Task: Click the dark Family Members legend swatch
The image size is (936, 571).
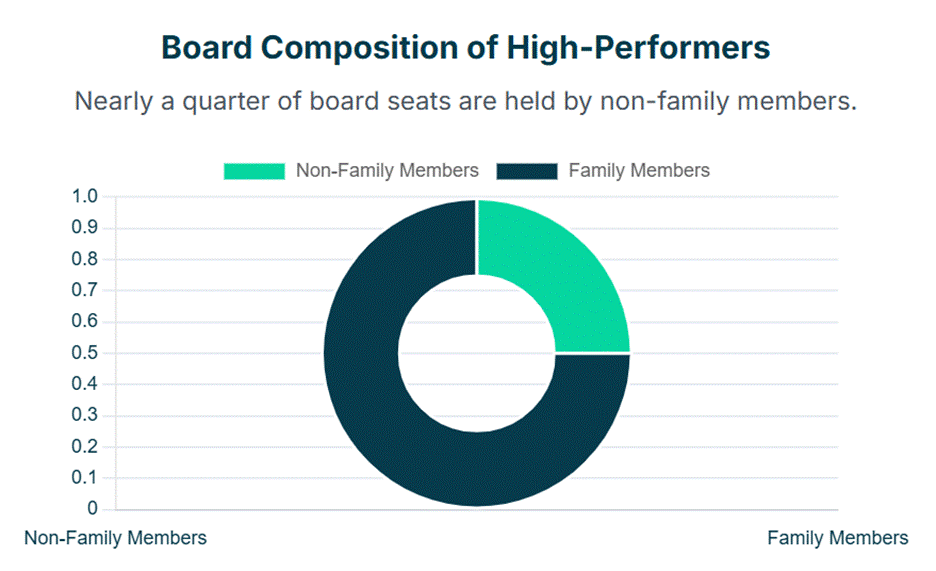Action: (x=527, y=171)
